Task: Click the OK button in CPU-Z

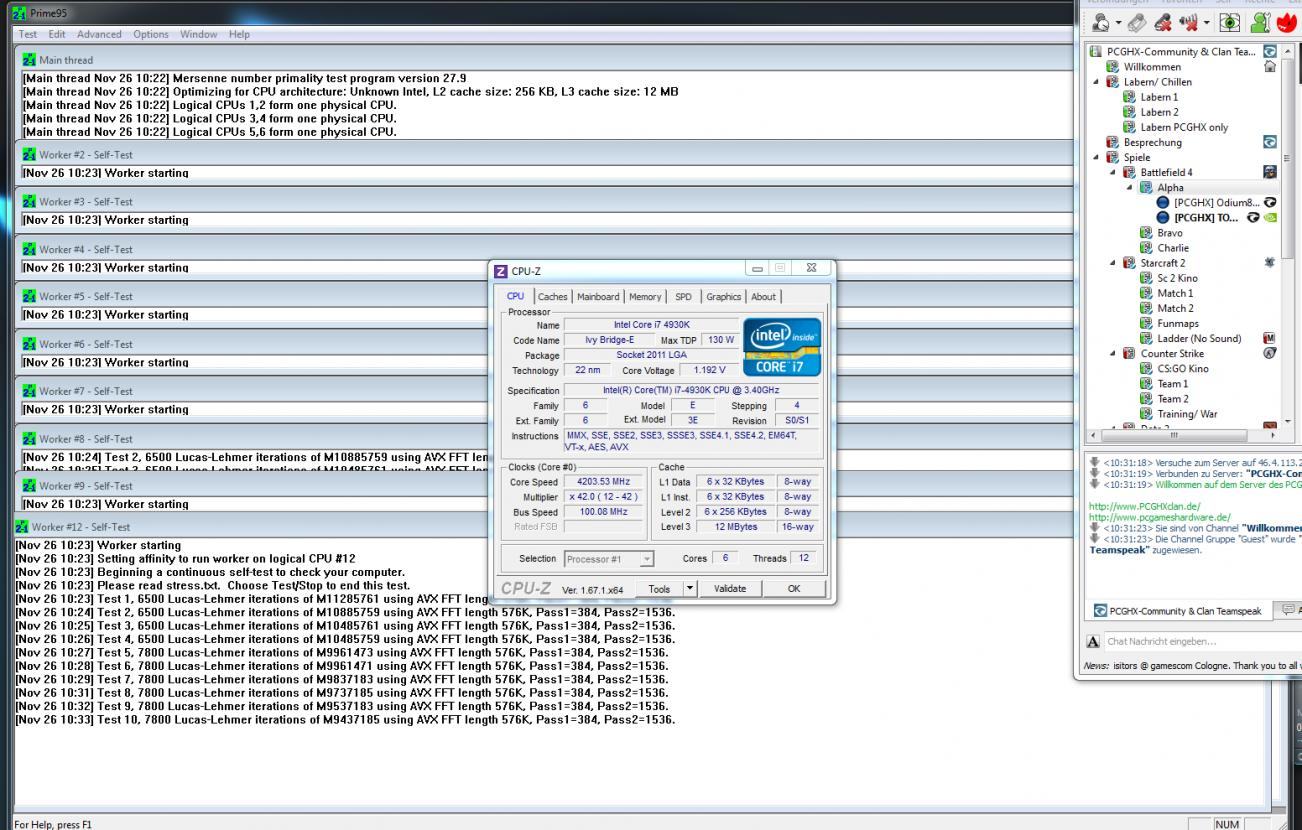Action: (794, 589)
